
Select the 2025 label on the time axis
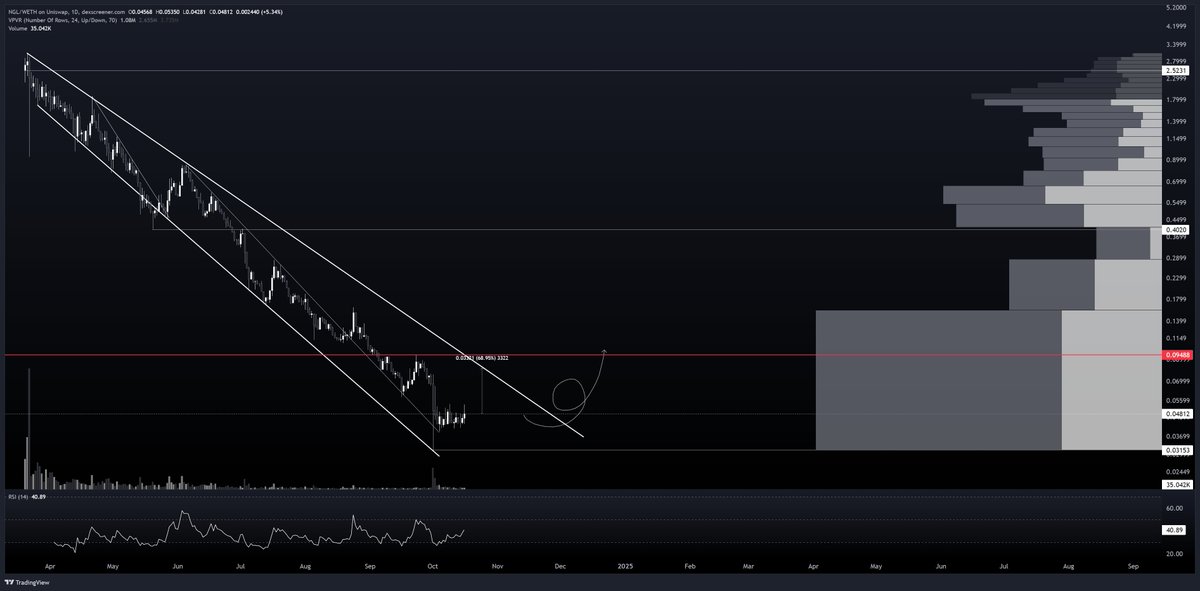[x=625, y=565]
